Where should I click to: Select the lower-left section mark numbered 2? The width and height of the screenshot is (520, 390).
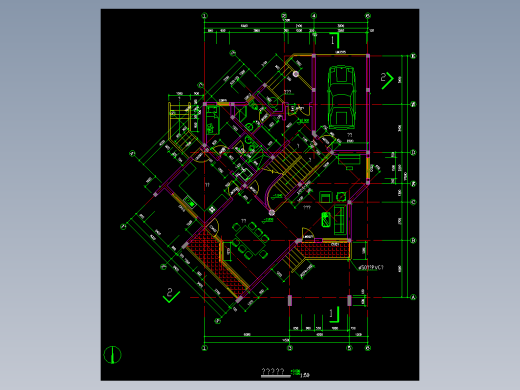171,295
